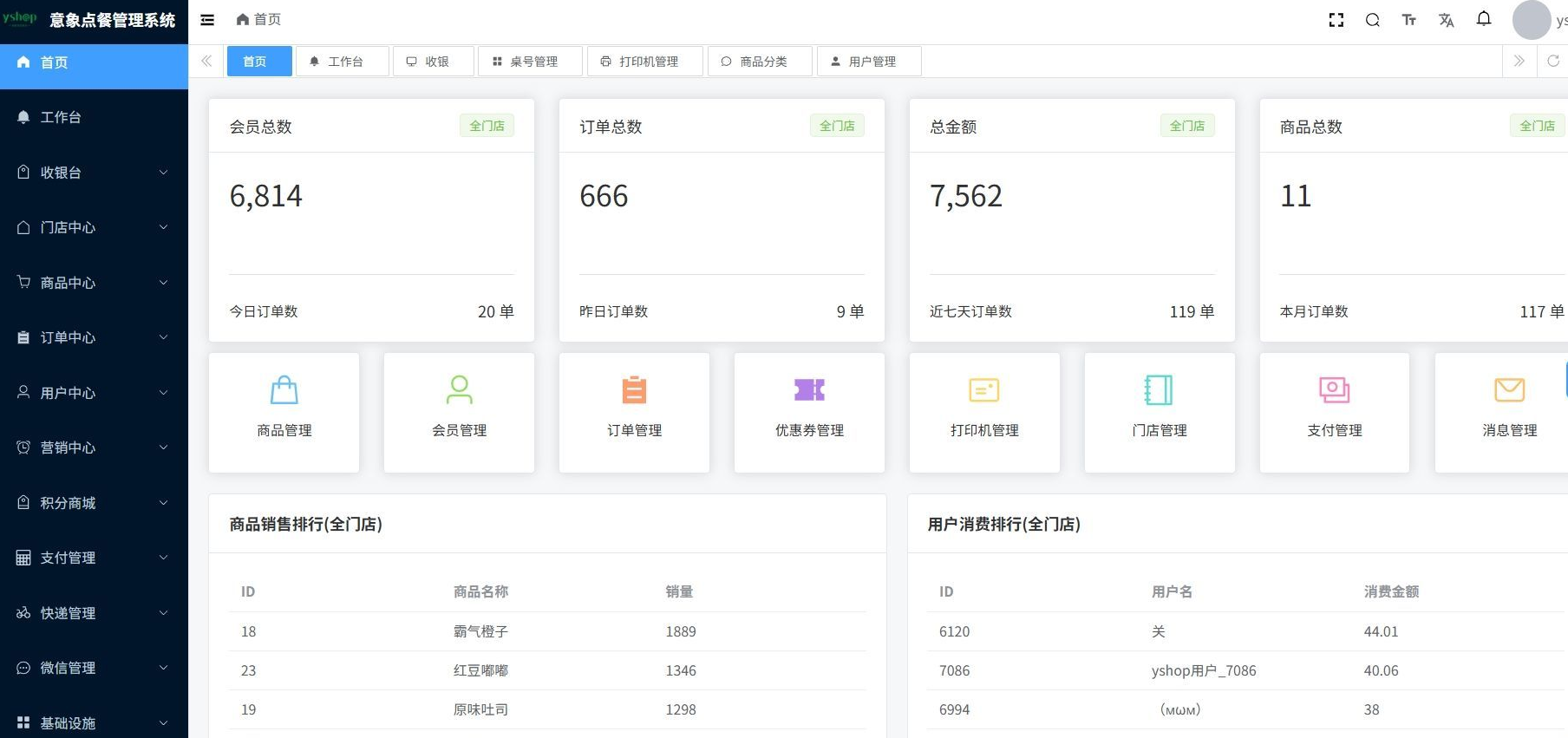Click the font size adjustment icon

tap(1408, 20)
